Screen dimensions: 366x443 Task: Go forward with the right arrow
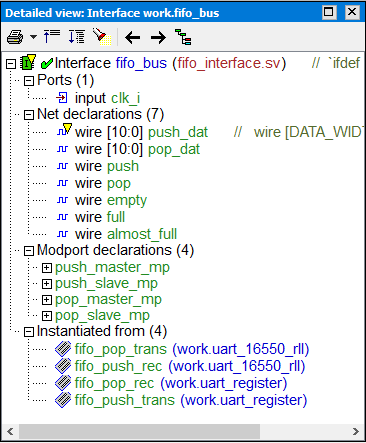pos(158,37)
